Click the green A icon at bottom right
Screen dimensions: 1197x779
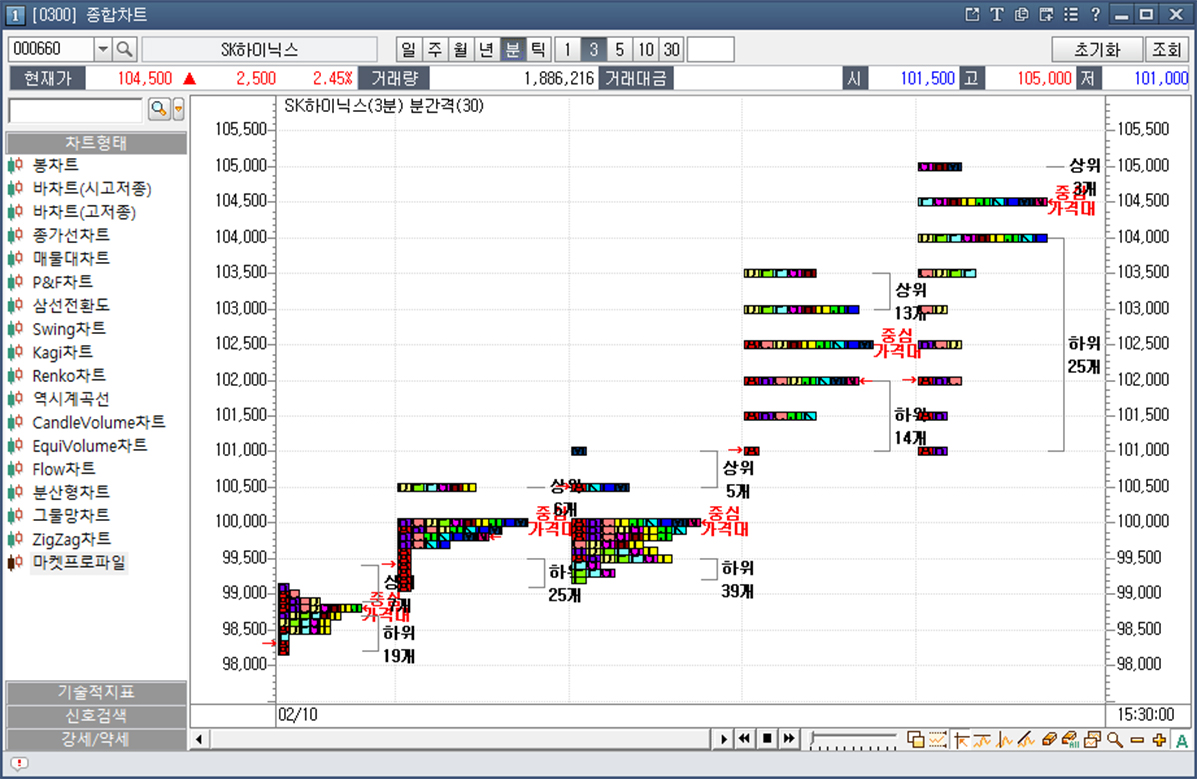coord(1181,740)
